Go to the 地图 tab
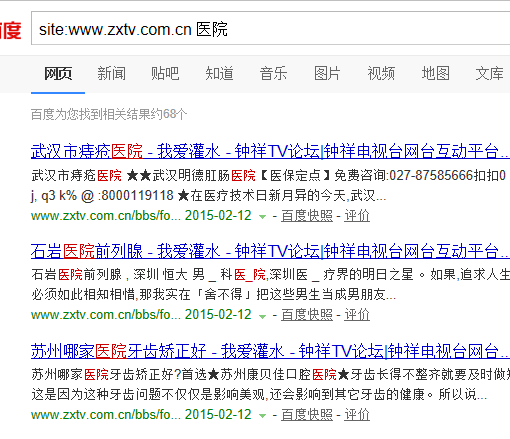Screen dimensions: 510x439 [435, 73]
